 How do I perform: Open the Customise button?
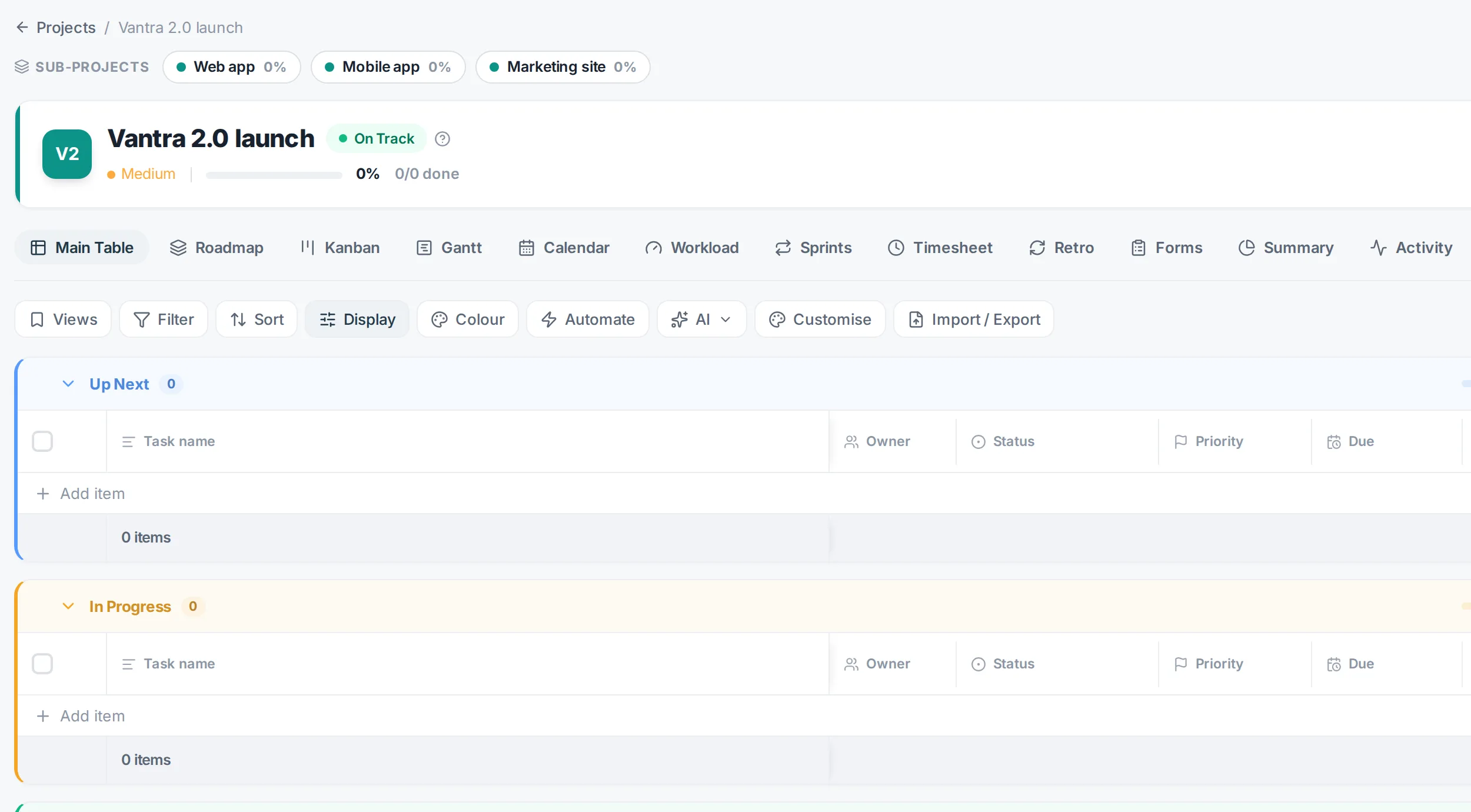tap(820, 319)
